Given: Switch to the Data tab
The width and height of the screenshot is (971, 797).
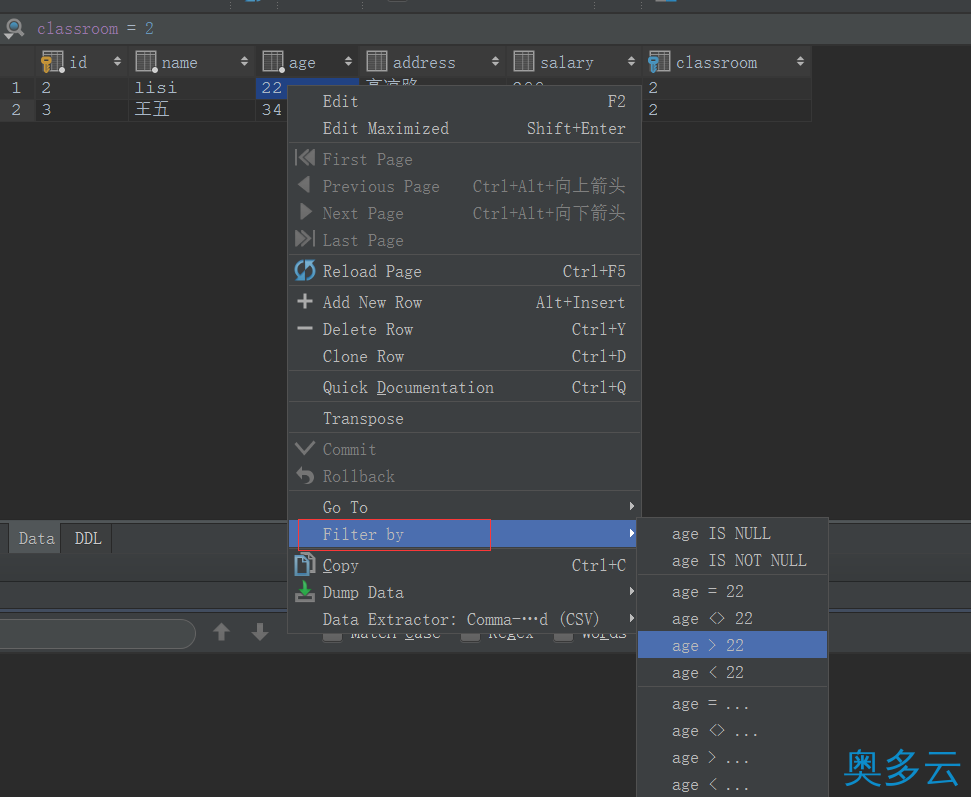Looking at the screenshot, I should coord(36,538).
